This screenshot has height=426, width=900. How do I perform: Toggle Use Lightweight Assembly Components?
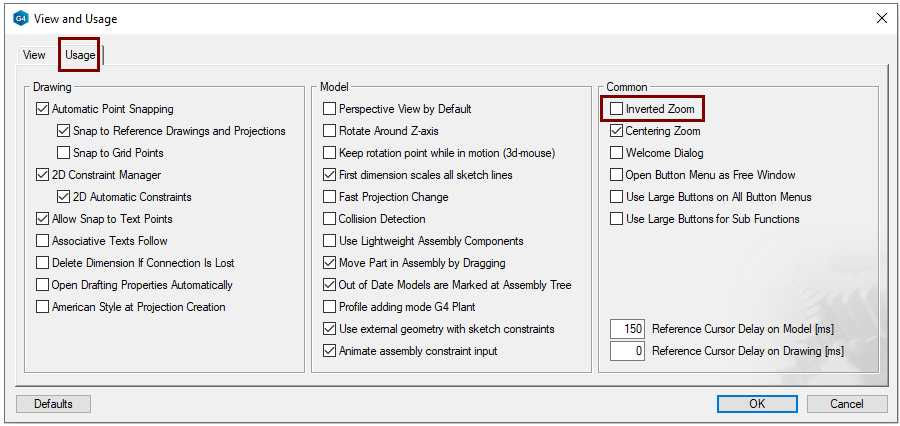coord(330,241)
